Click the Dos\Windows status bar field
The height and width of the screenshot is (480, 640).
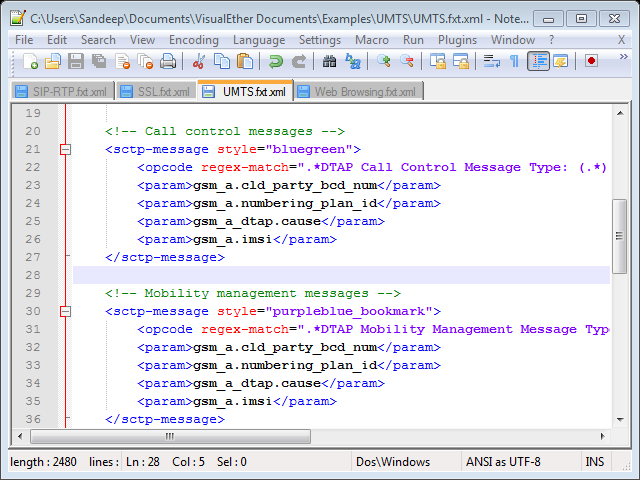coord(406,462)
